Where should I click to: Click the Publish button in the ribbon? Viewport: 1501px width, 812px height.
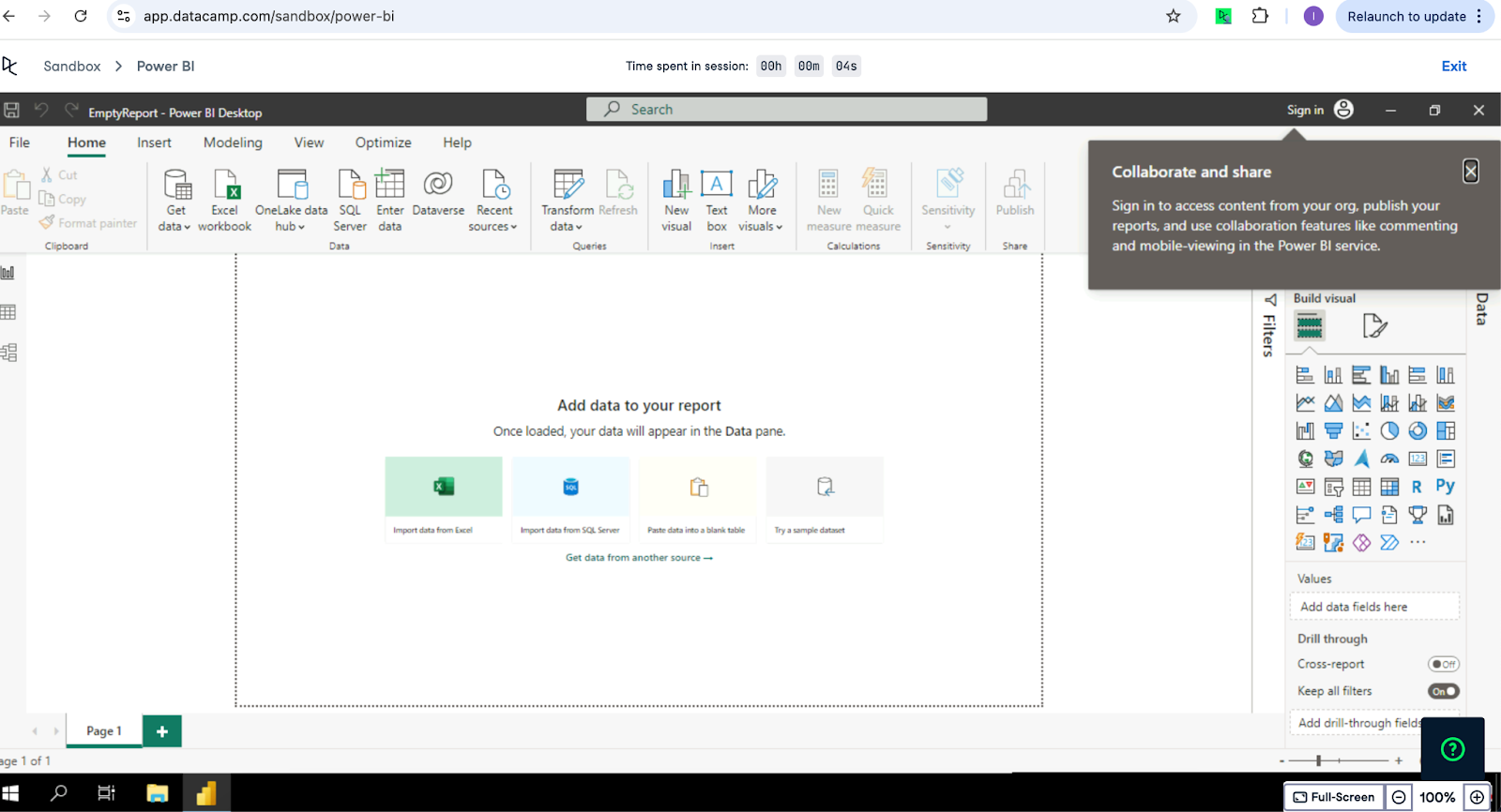tap(1015, 193)
